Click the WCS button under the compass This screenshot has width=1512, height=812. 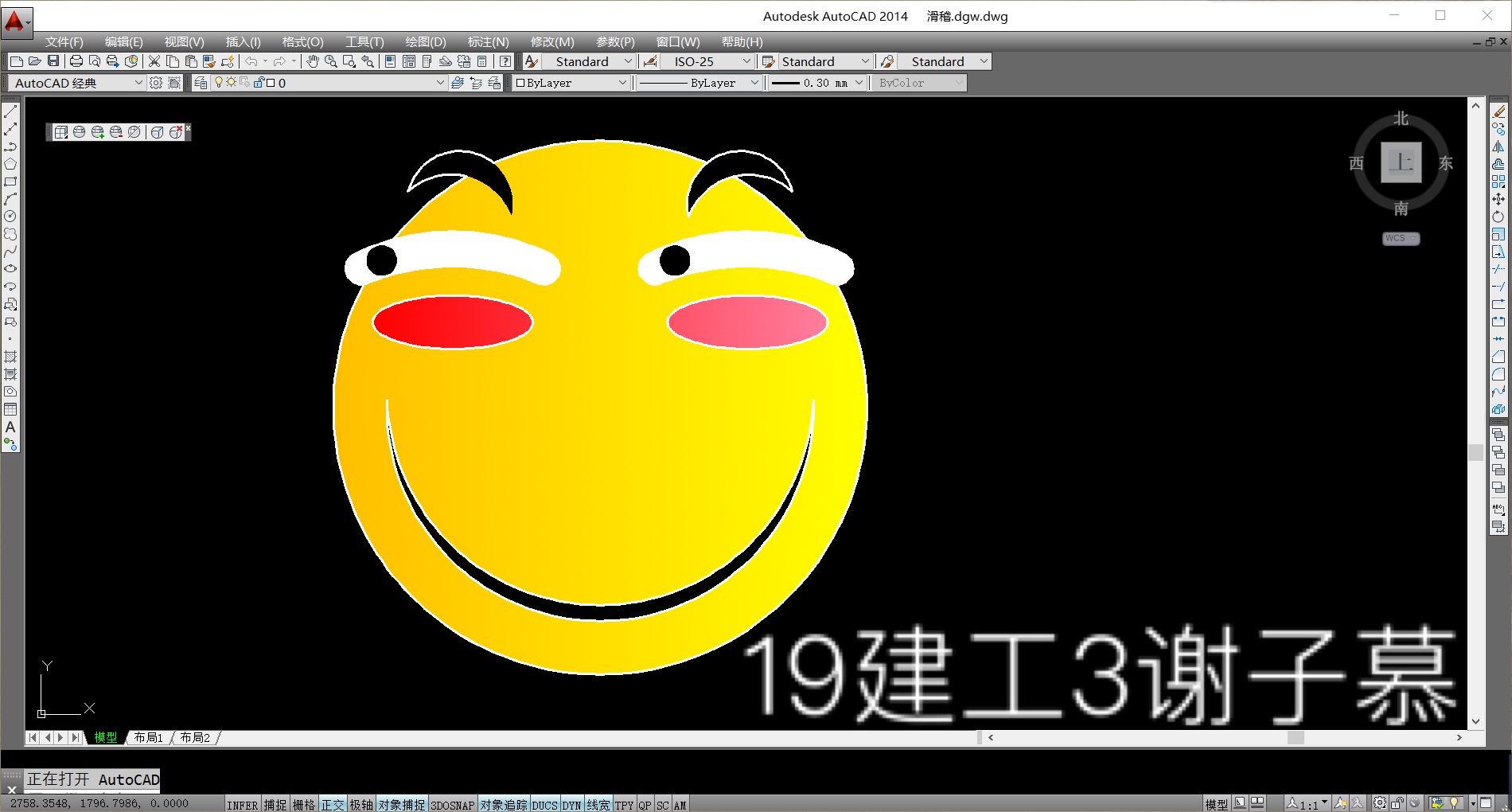tap(1400, 238)
